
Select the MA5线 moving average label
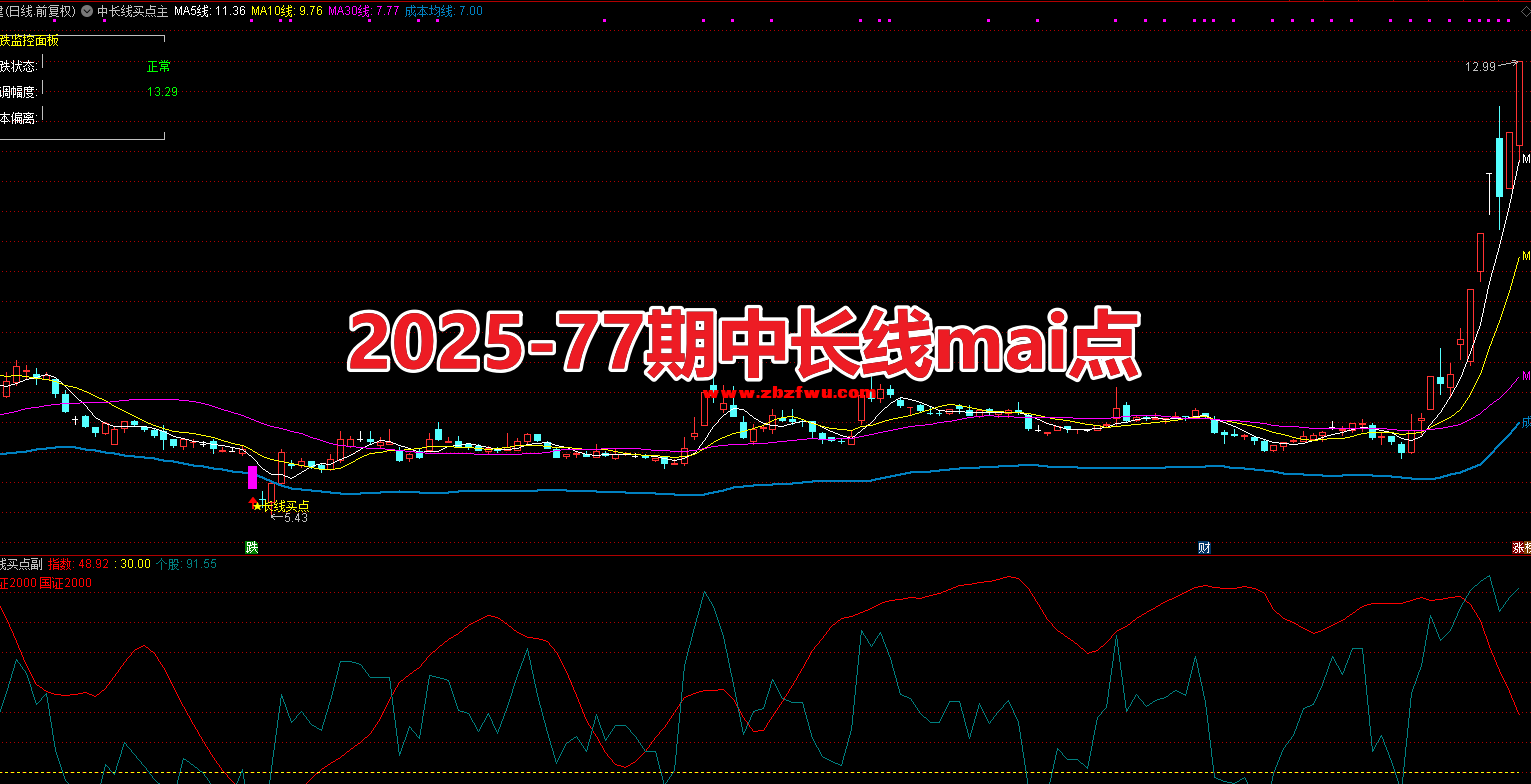tap(191, 9)
